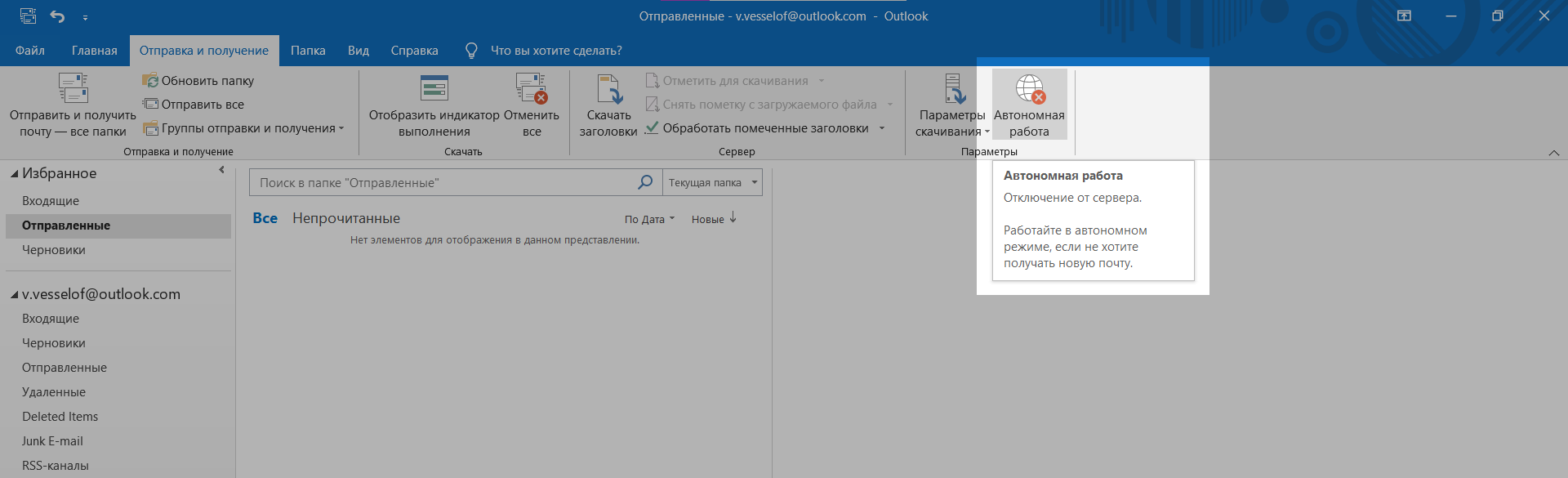Screen dimensions: 1568x478
Task: Open the Файл menu tab
Action: [30, 51]
